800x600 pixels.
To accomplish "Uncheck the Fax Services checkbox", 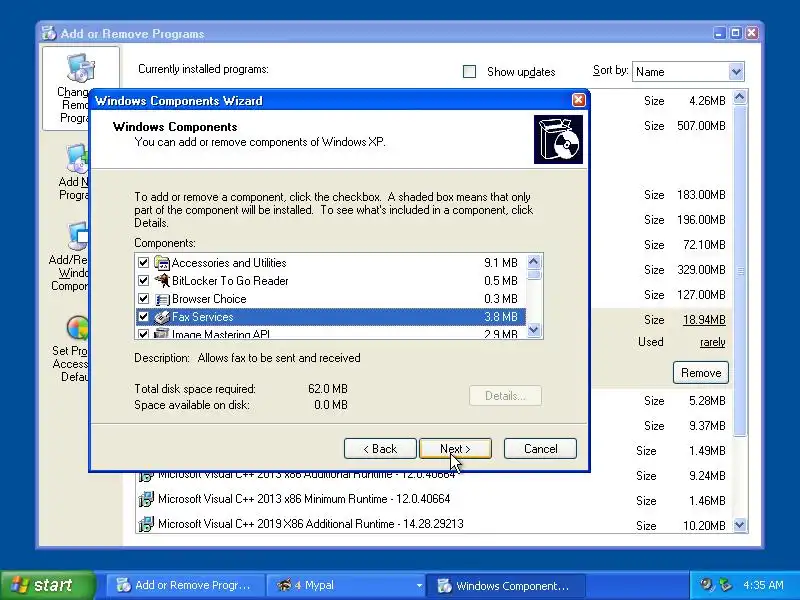I will click(143, 317).
